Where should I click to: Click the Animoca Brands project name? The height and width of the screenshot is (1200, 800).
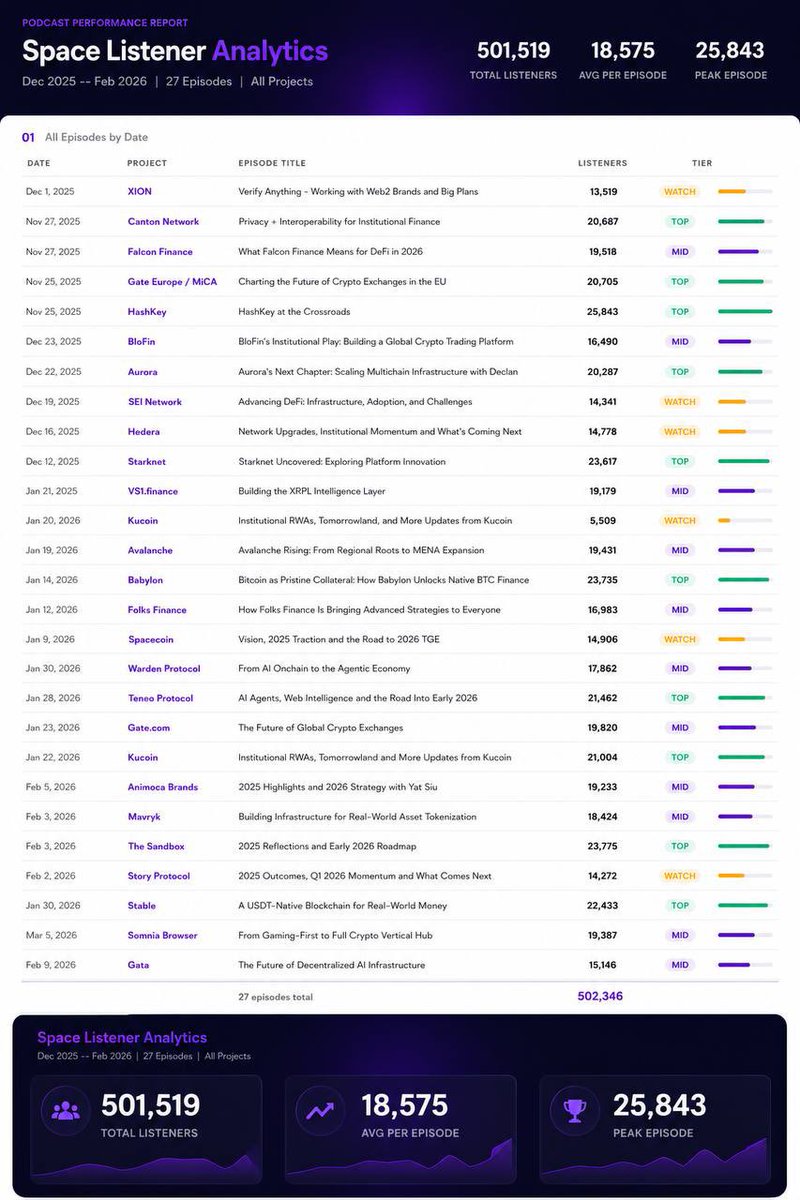(162, 787)
